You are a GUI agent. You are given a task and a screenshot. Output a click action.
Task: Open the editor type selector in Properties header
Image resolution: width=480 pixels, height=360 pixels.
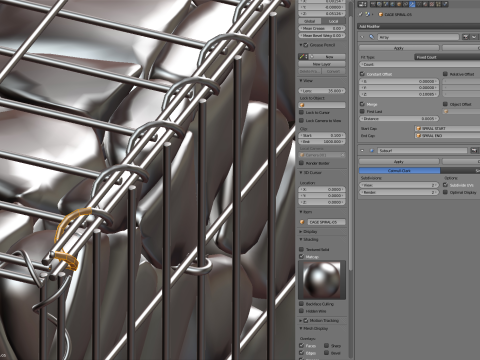pos(362,4)
